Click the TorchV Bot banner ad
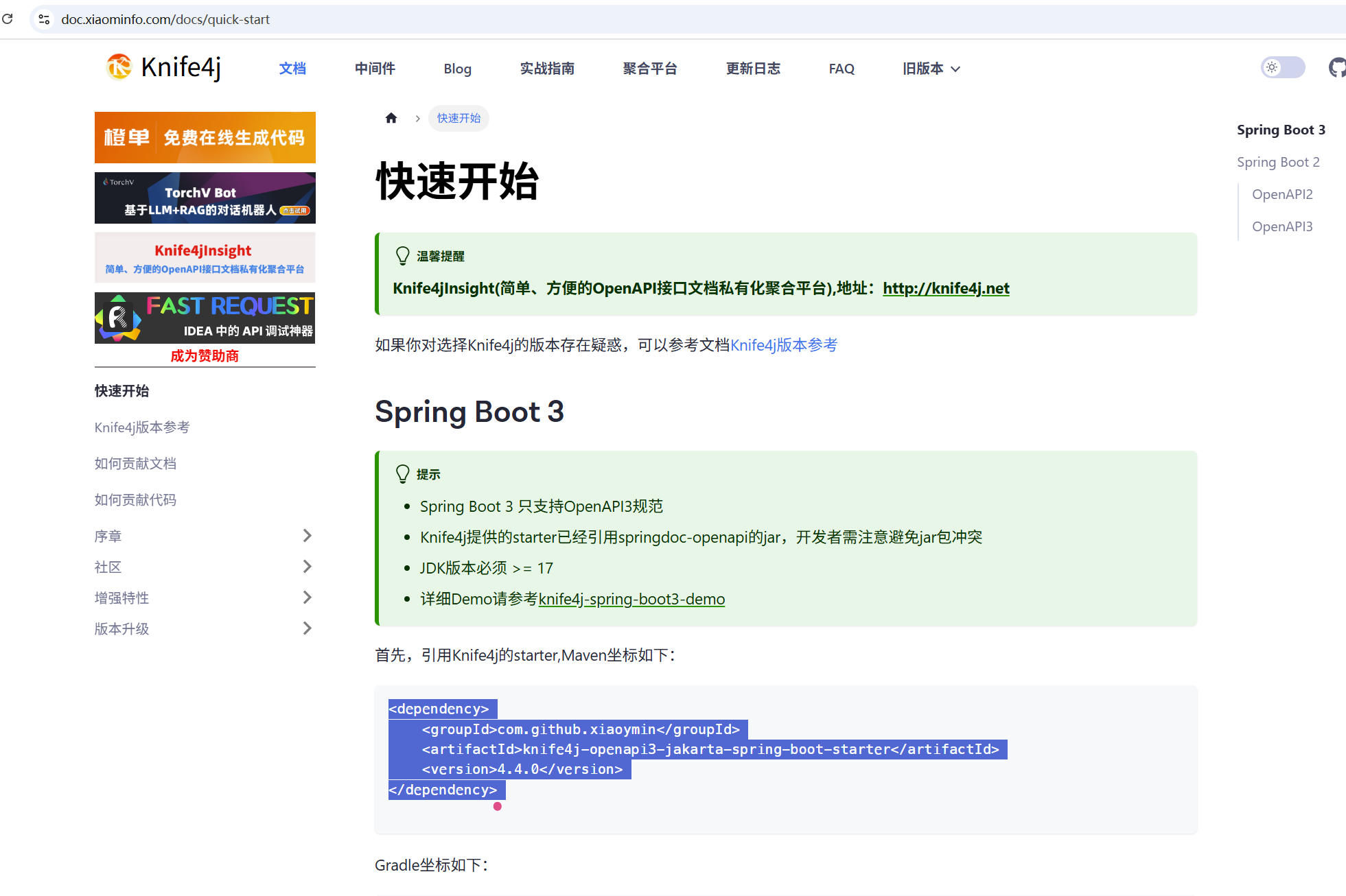The image size is (1346, 896). [x=205, y=198]
